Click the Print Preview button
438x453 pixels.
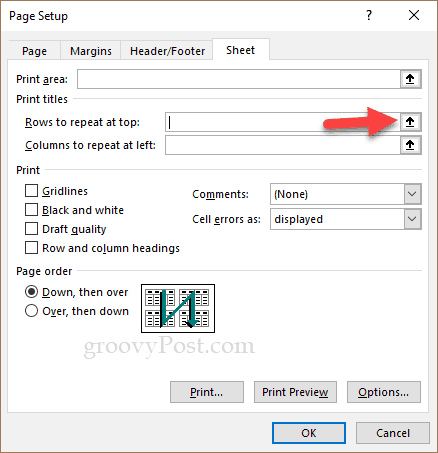click(x=295, y=392)
